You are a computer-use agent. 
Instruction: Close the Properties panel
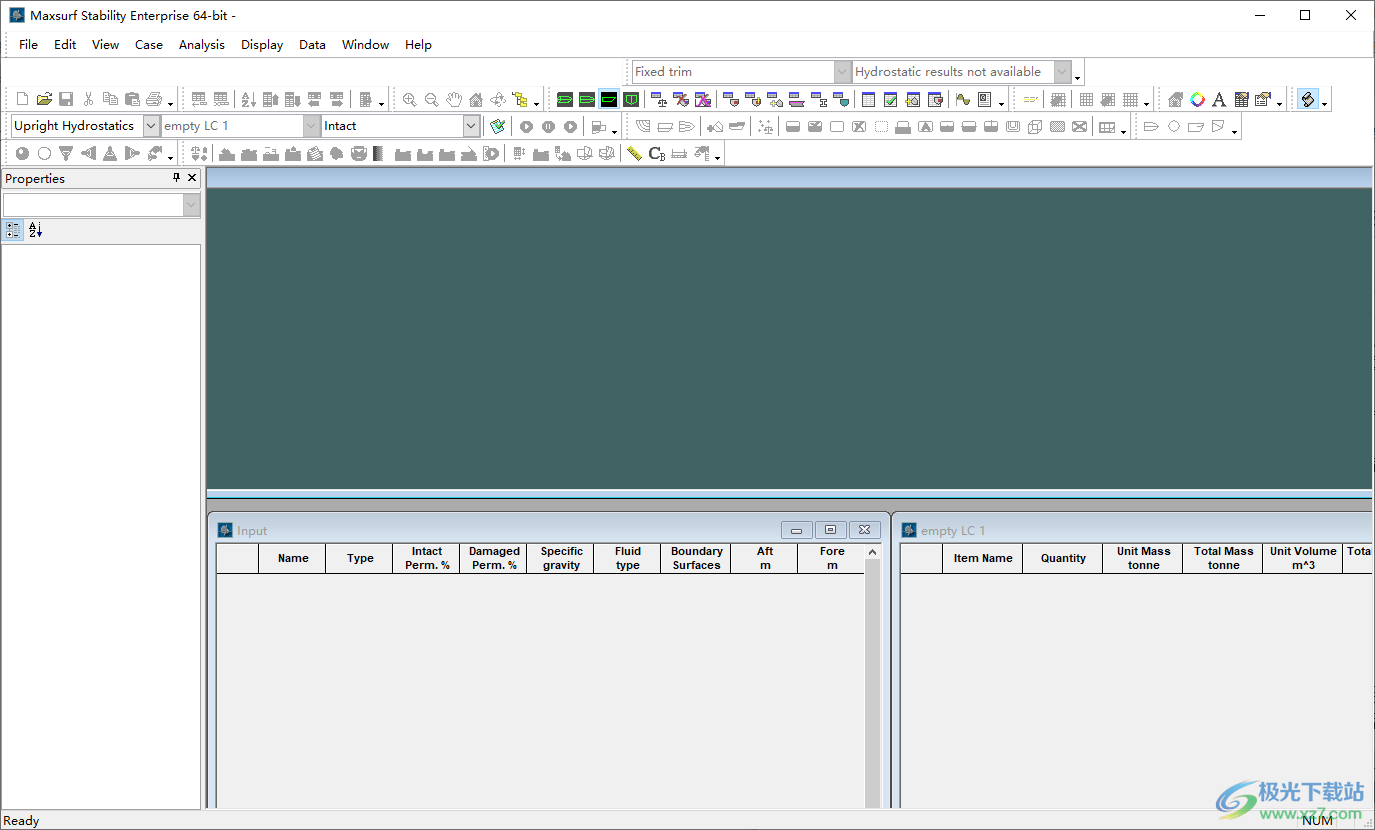(x=192, y=178)
